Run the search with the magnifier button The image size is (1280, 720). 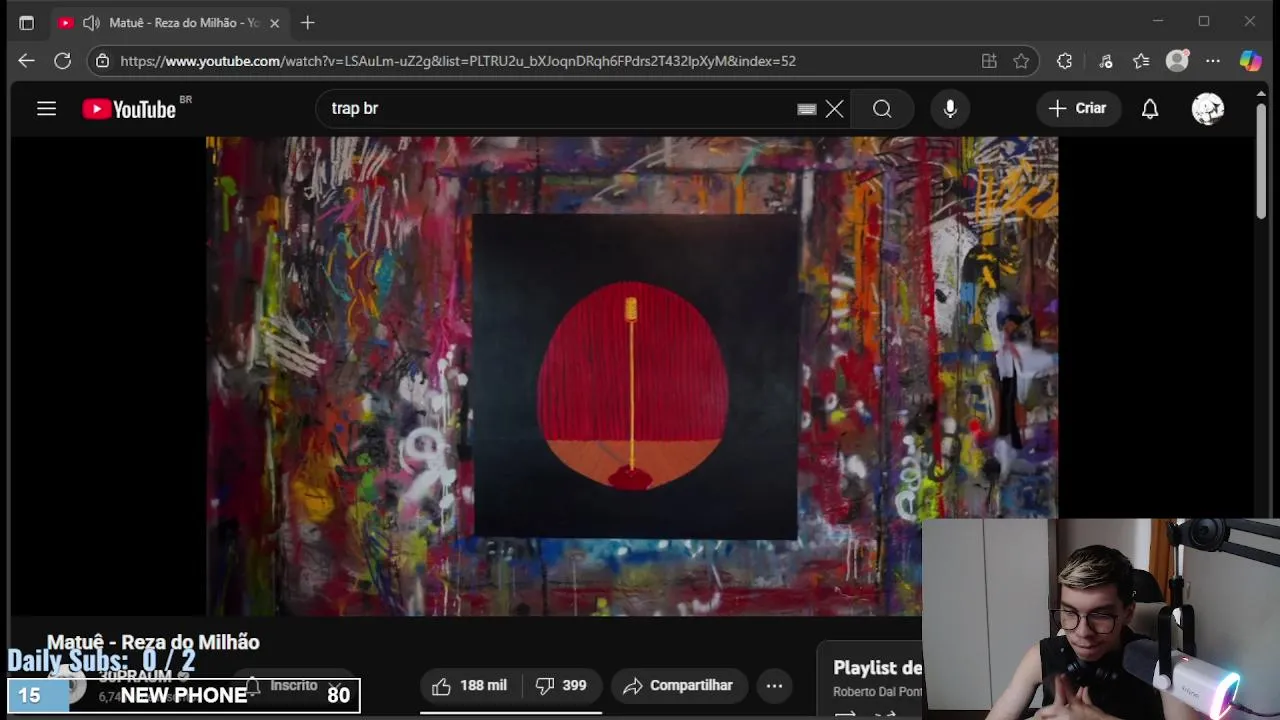pyautogui.click(x=882, y=109)
